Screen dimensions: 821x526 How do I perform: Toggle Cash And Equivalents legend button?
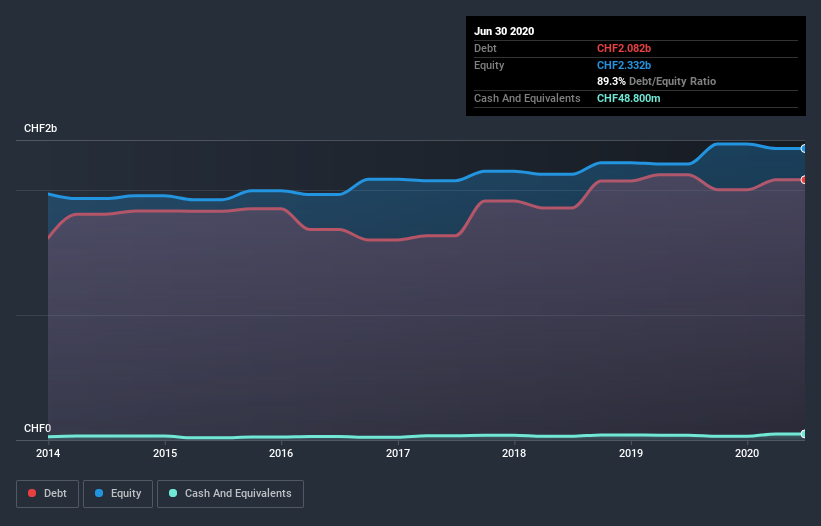pos(230,494)
